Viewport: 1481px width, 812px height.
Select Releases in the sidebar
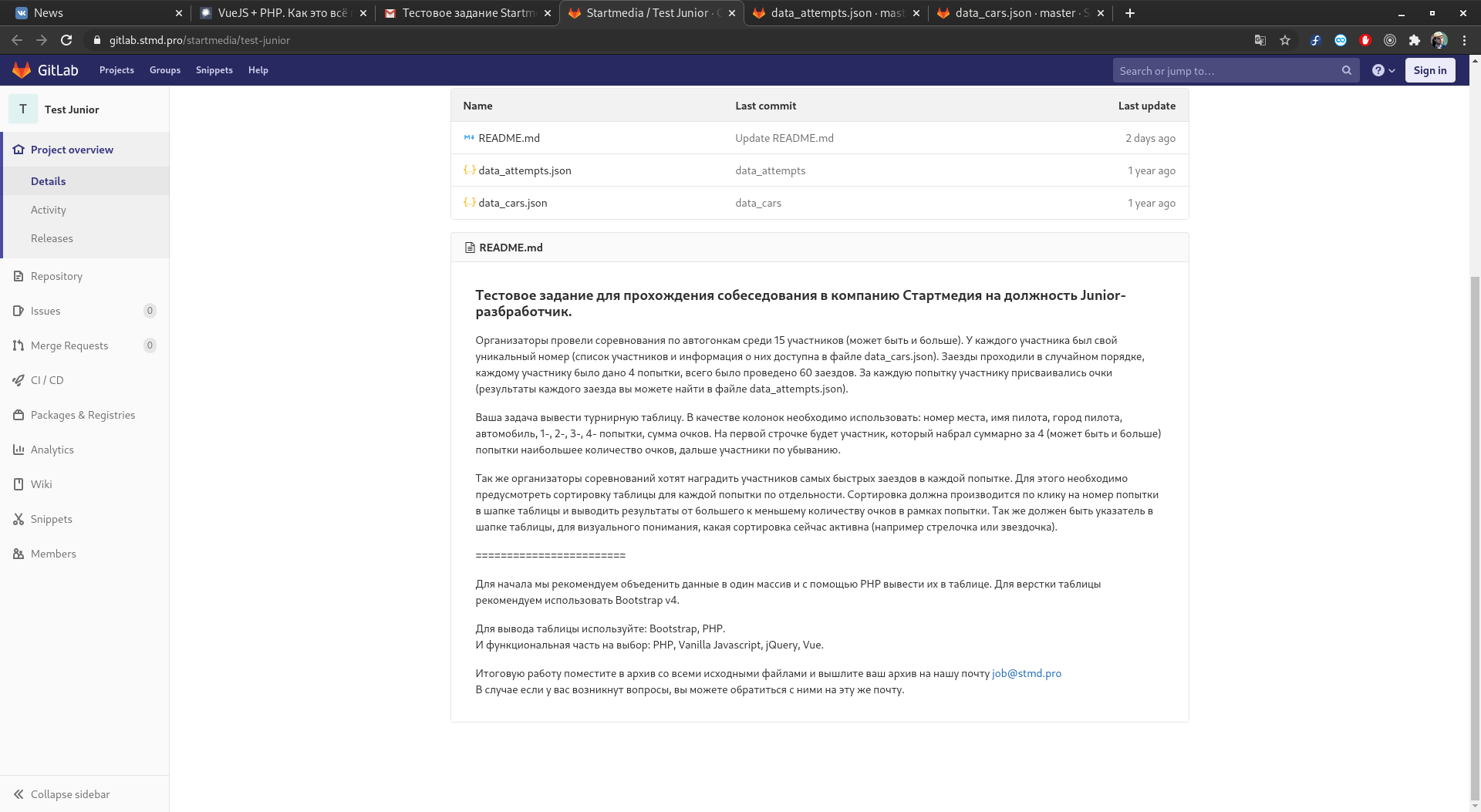point(86,238)
